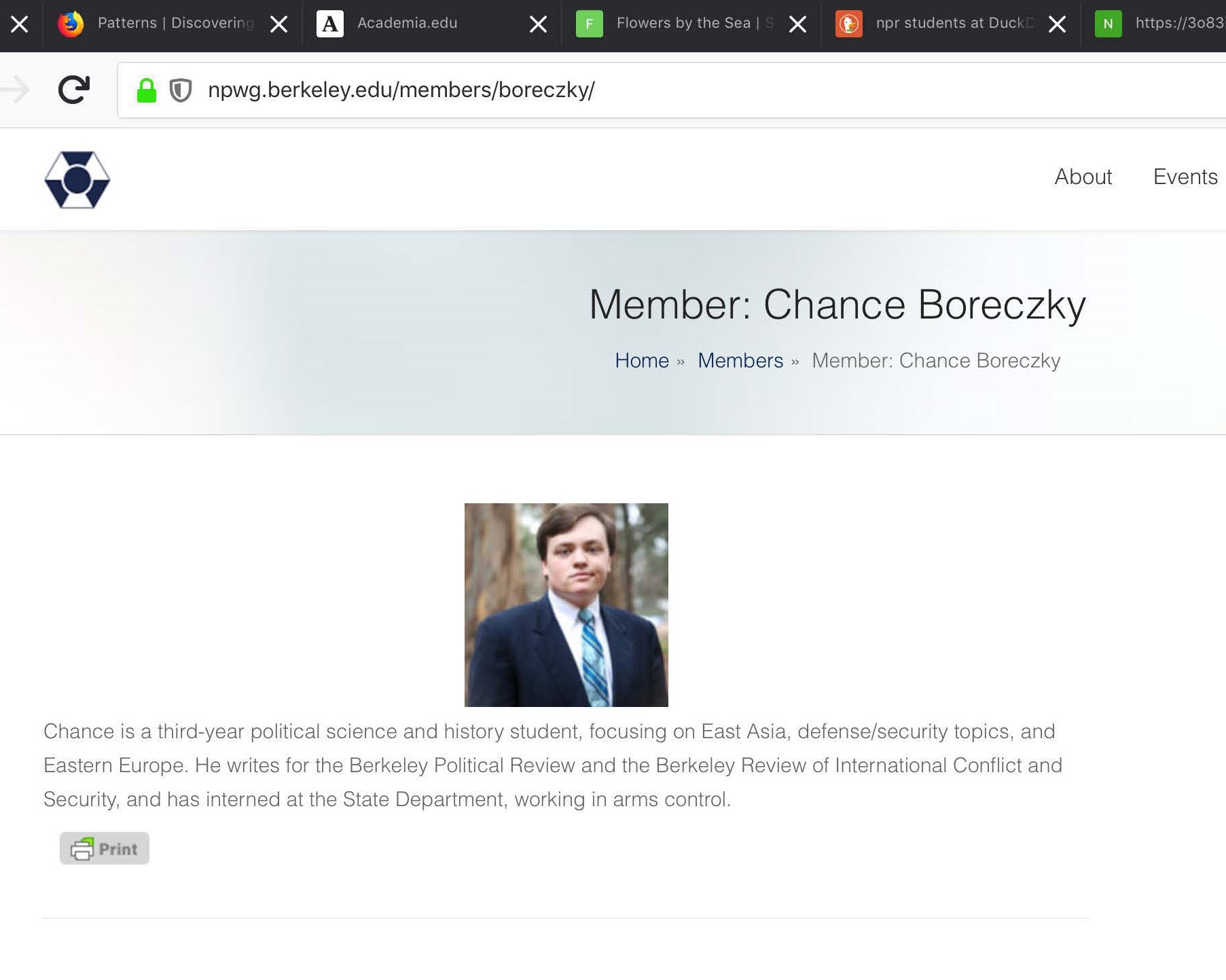Click the hexagonal site logo
This screenshot has height=980, width=1226.
click(77, 179)
